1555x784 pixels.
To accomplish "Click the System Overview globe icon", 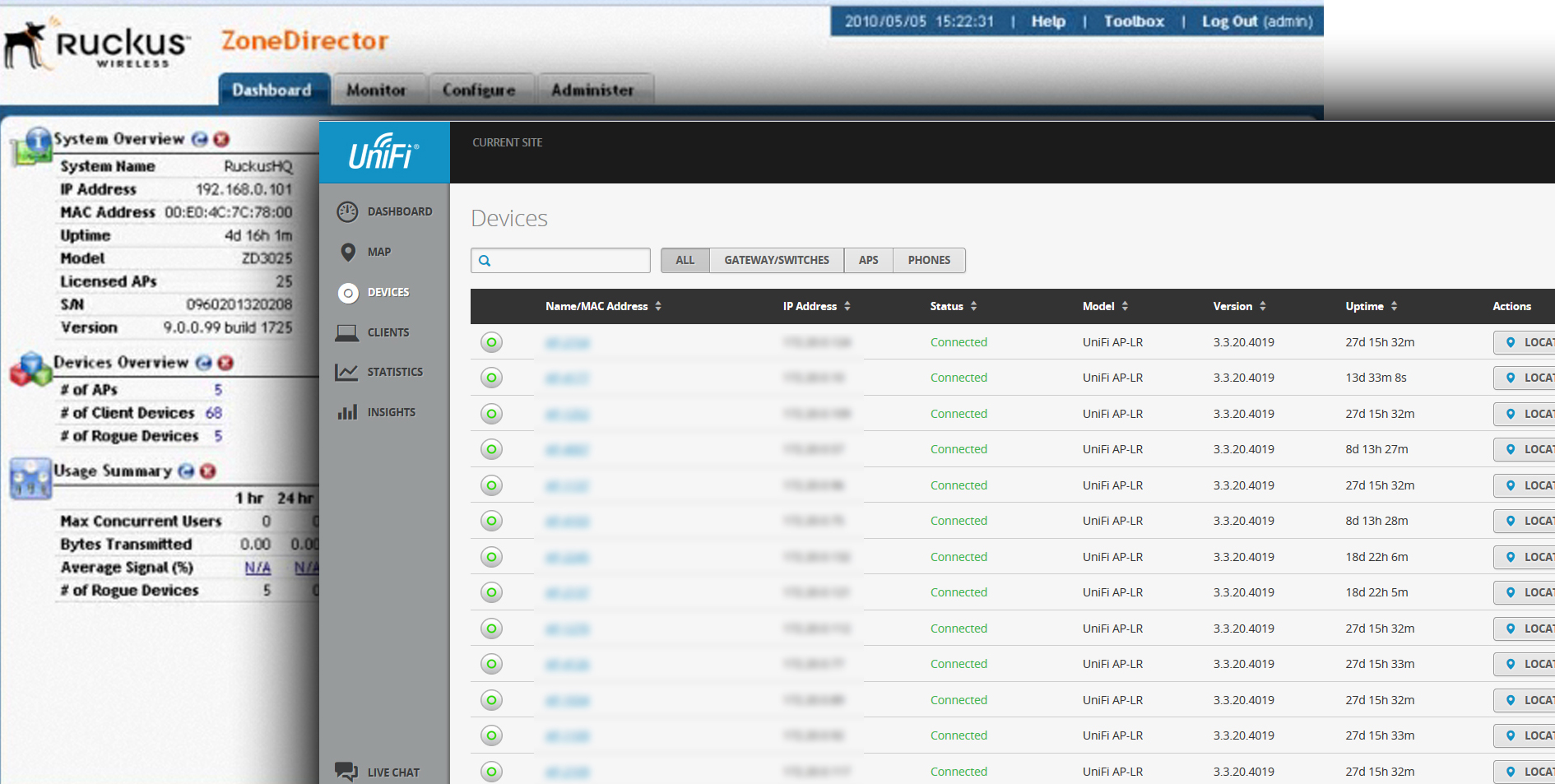I will [x=32, y=147].
